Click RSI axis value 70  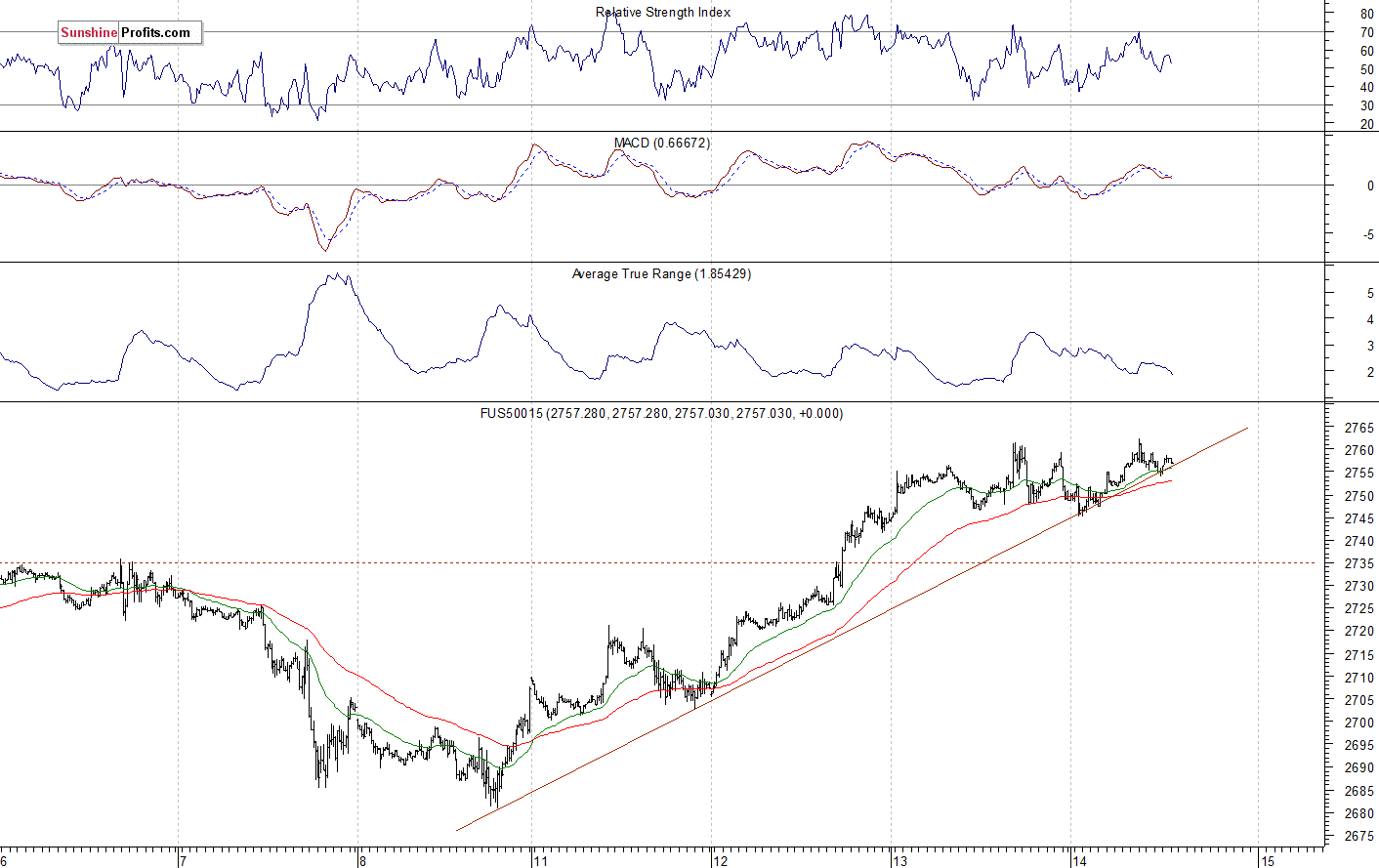coord(1366,32)
